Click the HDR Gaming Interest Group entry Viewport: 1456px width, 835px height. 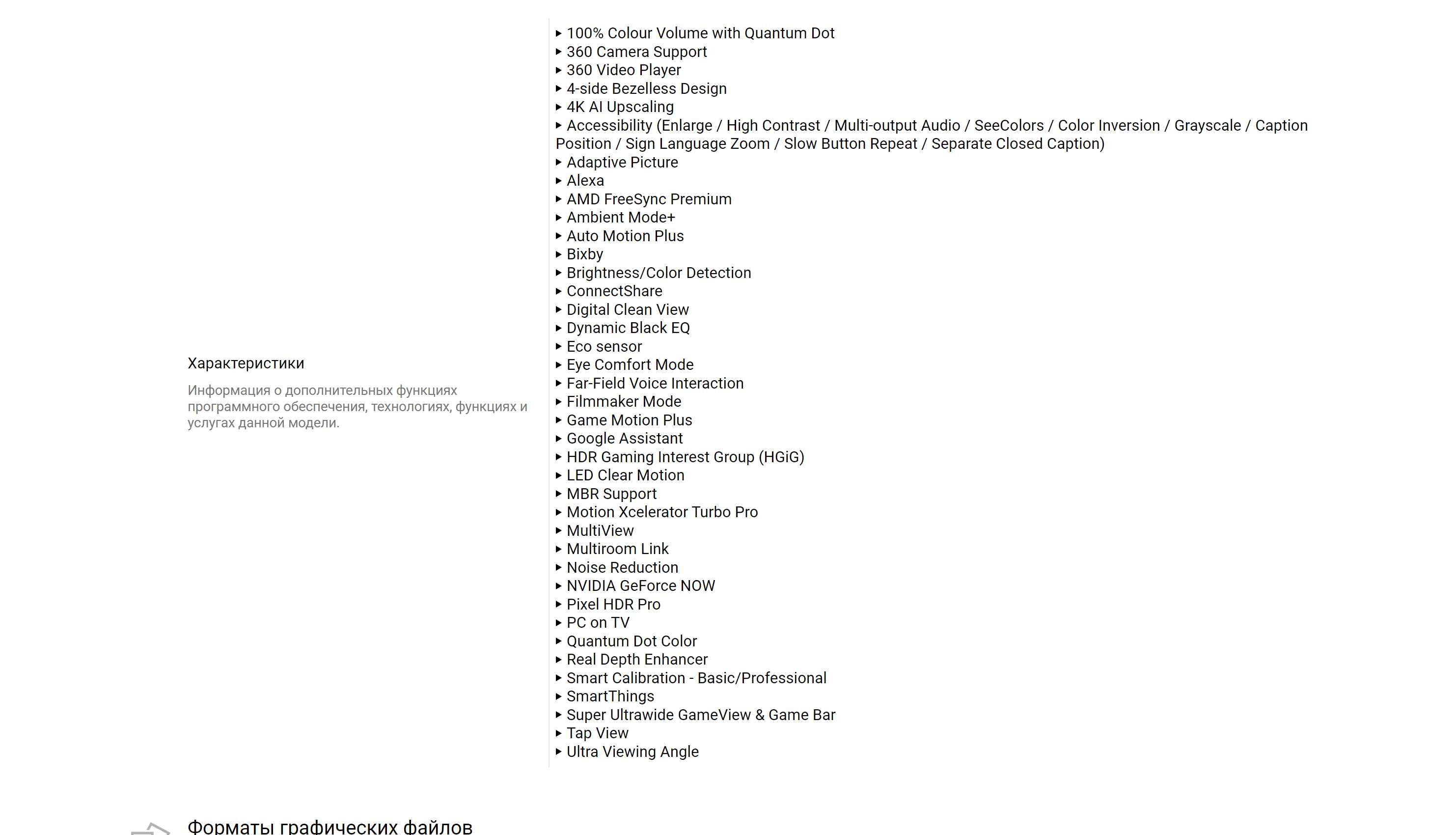[686, 457]
